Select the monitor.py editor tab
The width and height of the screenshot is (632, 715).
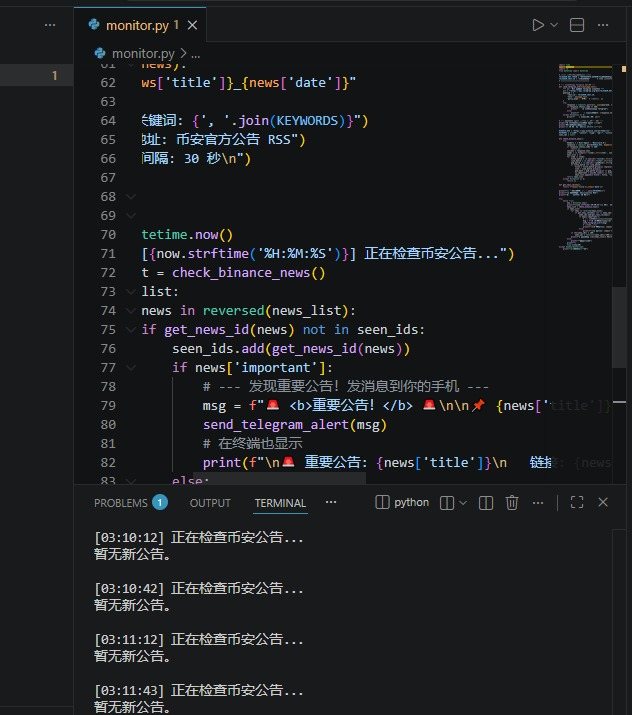(x=142, y=25)
